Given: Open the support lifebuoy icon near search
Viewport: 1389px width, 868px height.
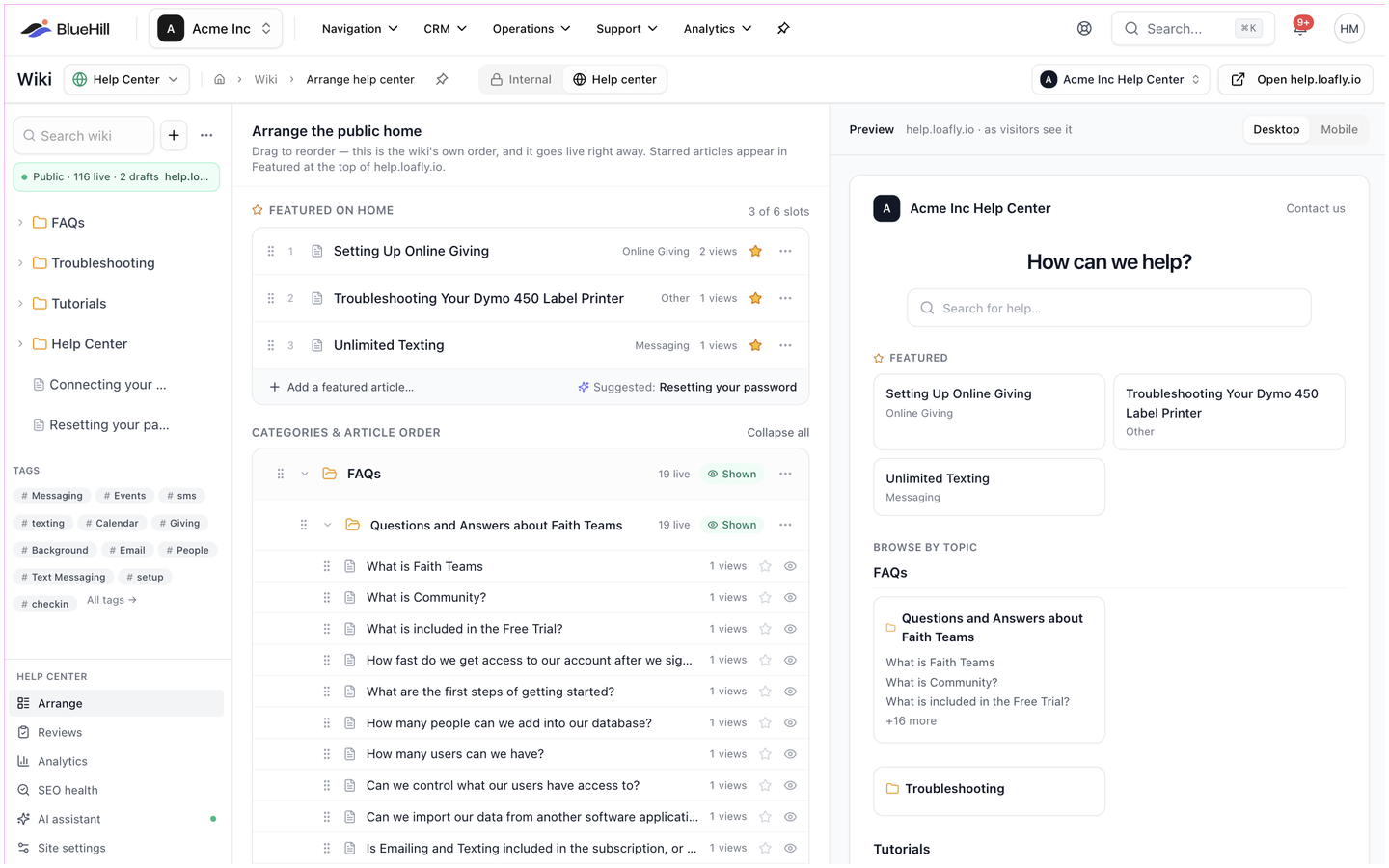Looking at the screenshot, I should 1084,29.
